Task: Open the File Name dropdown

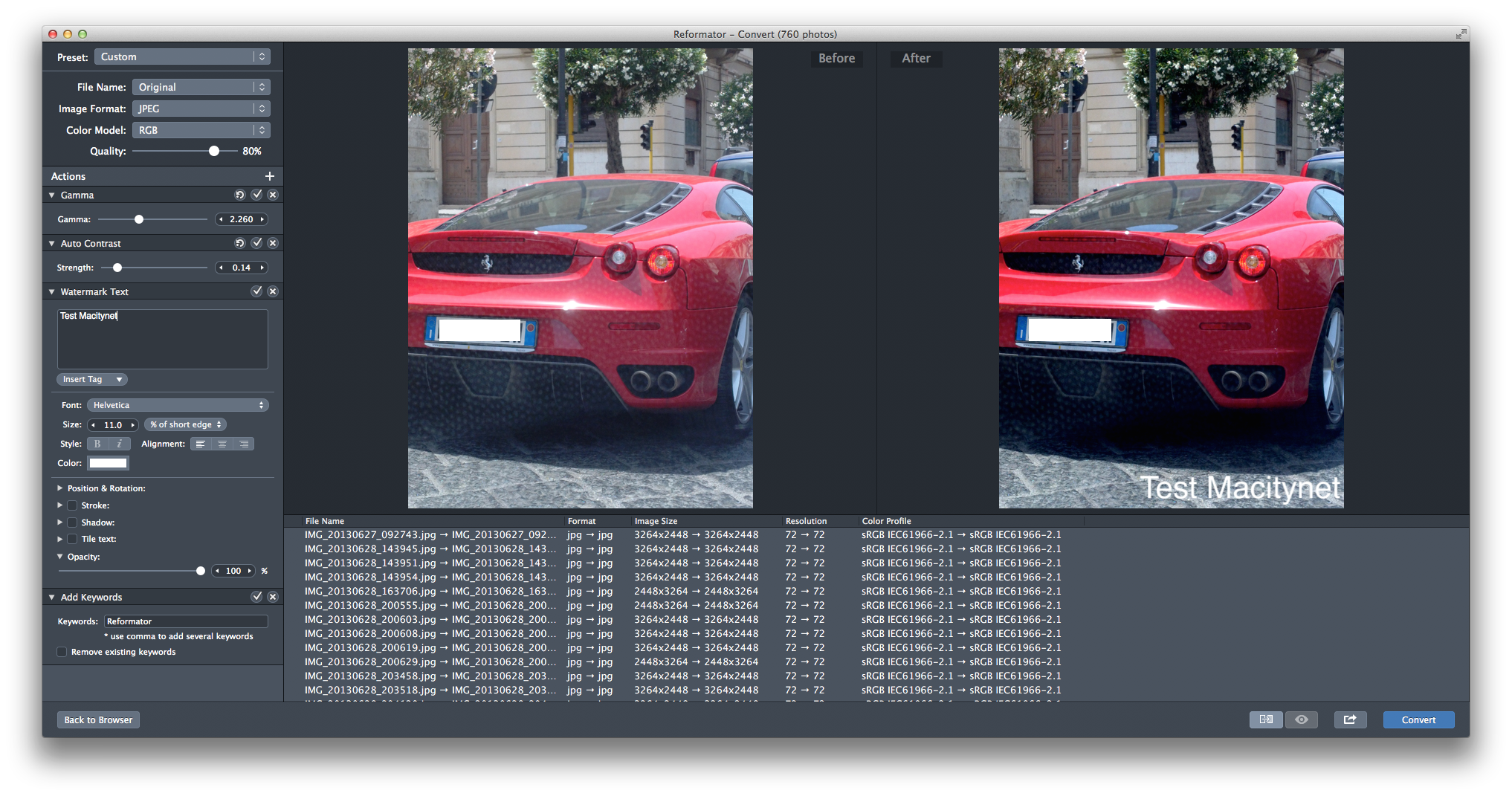Action: point(201,87)
